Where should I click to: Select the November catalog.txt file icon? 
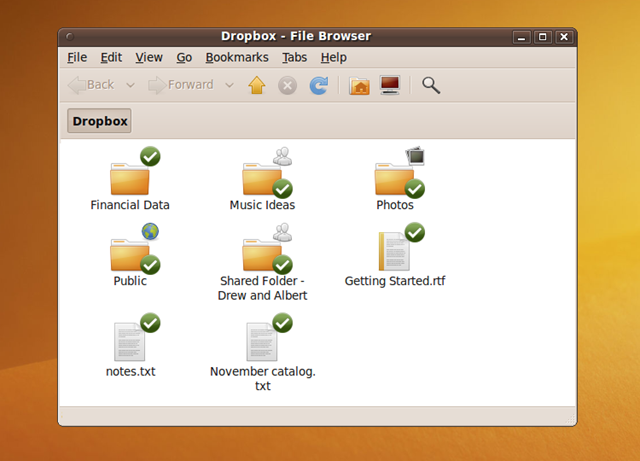[x=262, y=342]
